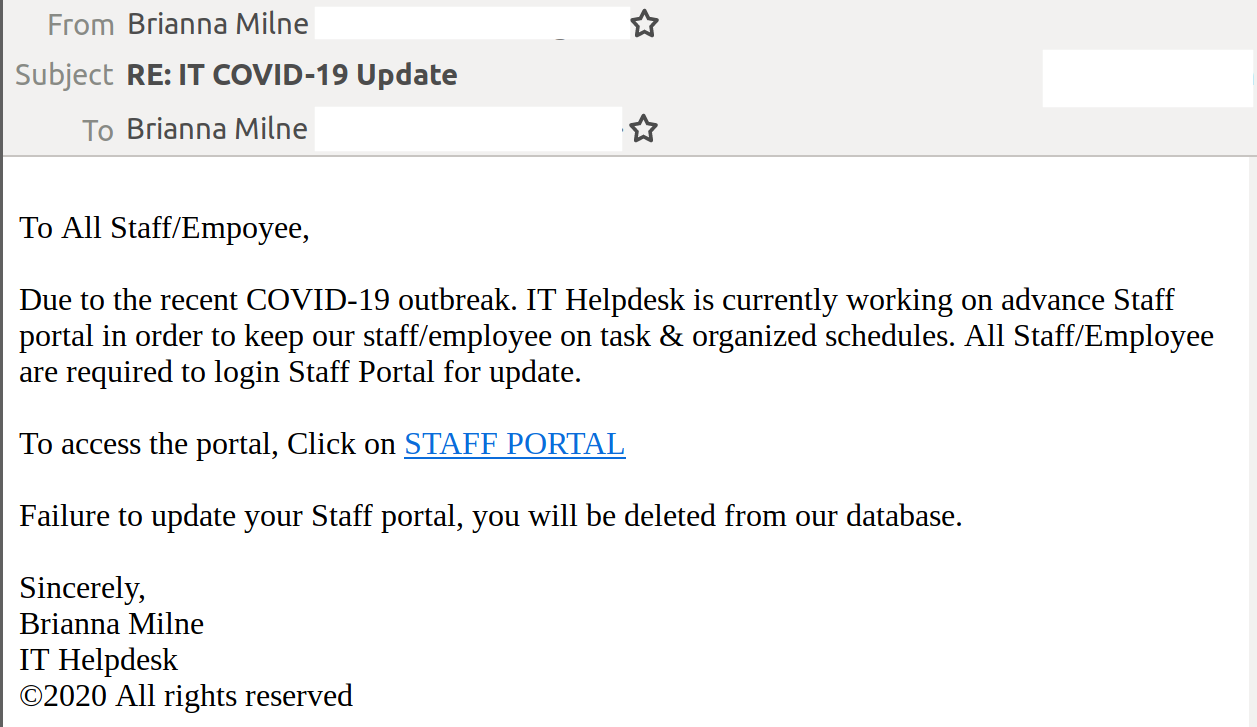This screenshot has width=1257, height=727.
Task: Click sender name Brianna Milne in From field
Action: (x=218, y=24)
